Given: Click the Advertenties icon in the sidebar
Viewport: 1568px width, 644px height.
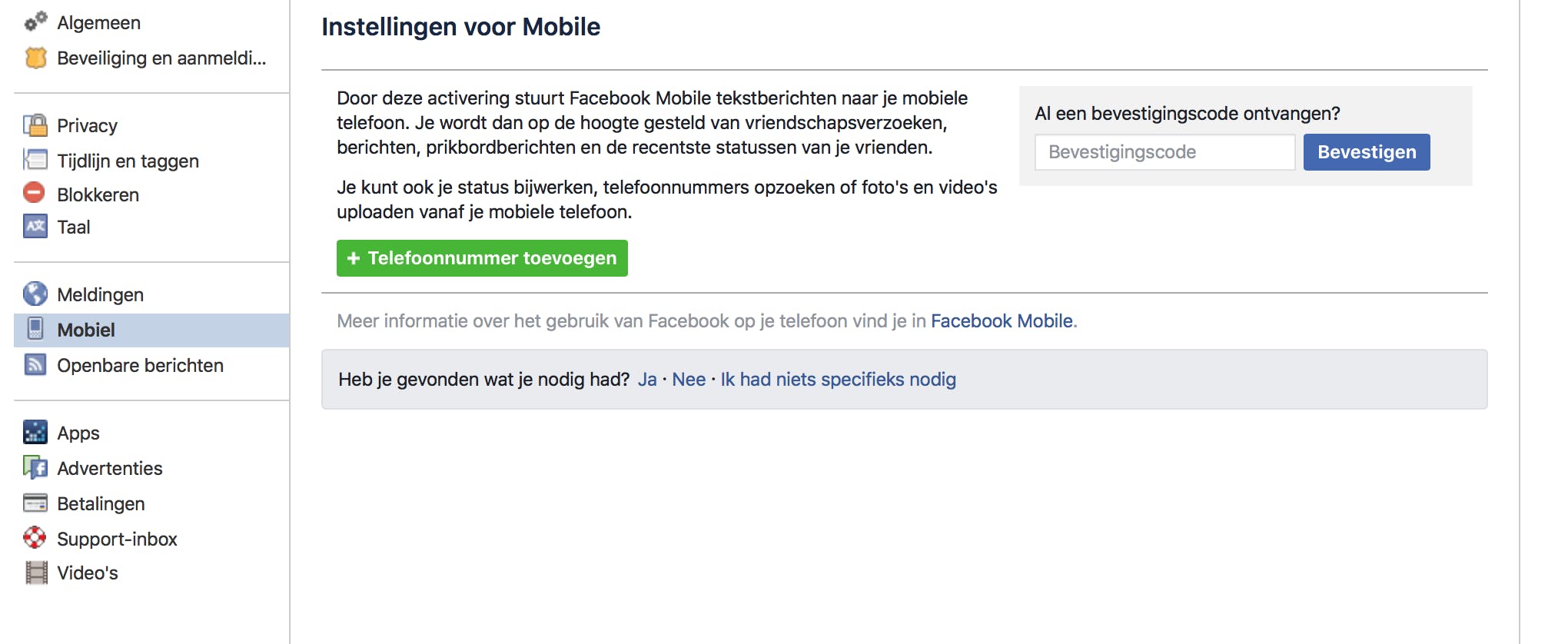Looking at the screenshot, I should (35, 467).
